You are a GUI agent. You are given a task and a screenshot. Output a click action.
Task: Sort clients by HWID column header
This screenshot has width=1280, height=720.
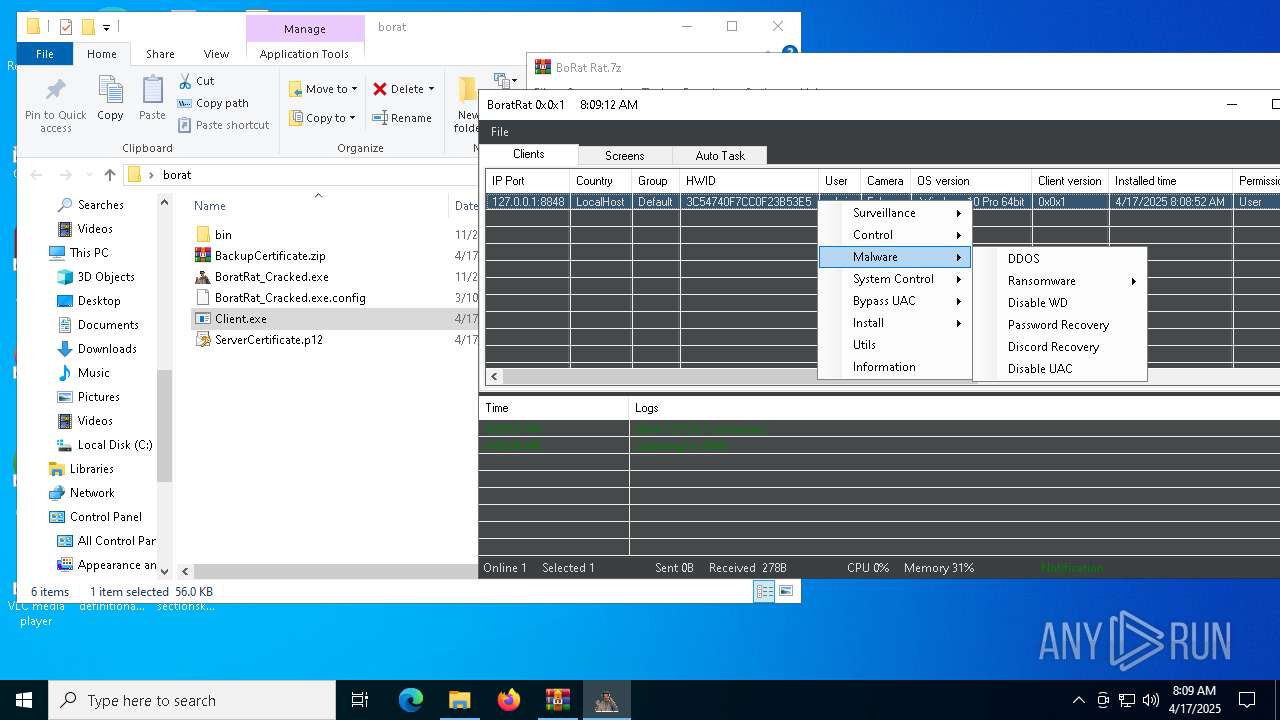tap(748, 181)
